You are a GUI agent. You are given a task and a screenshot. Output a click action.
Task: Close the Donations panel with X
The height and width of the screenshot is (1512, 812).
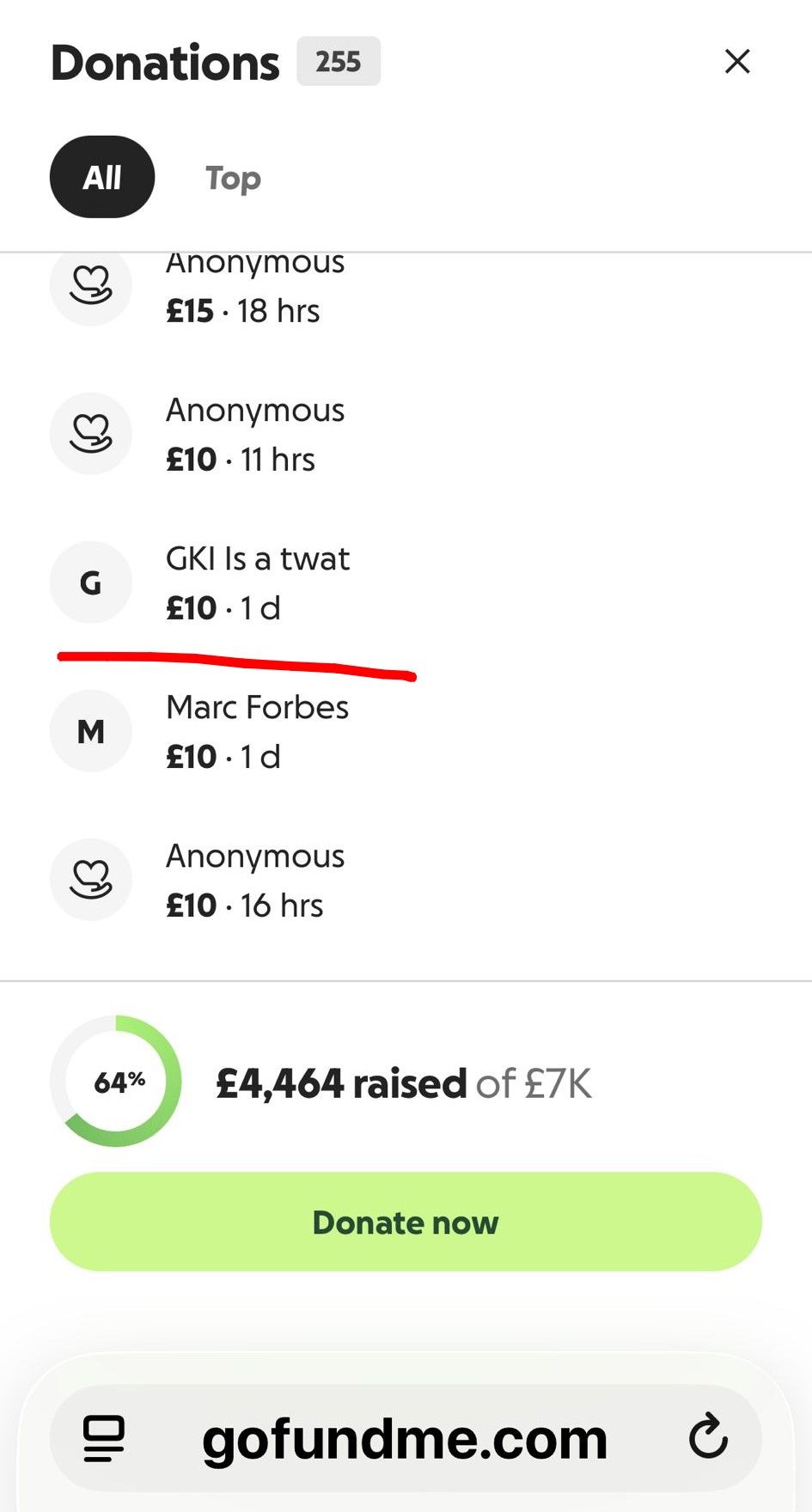click(x=737, y=62)
